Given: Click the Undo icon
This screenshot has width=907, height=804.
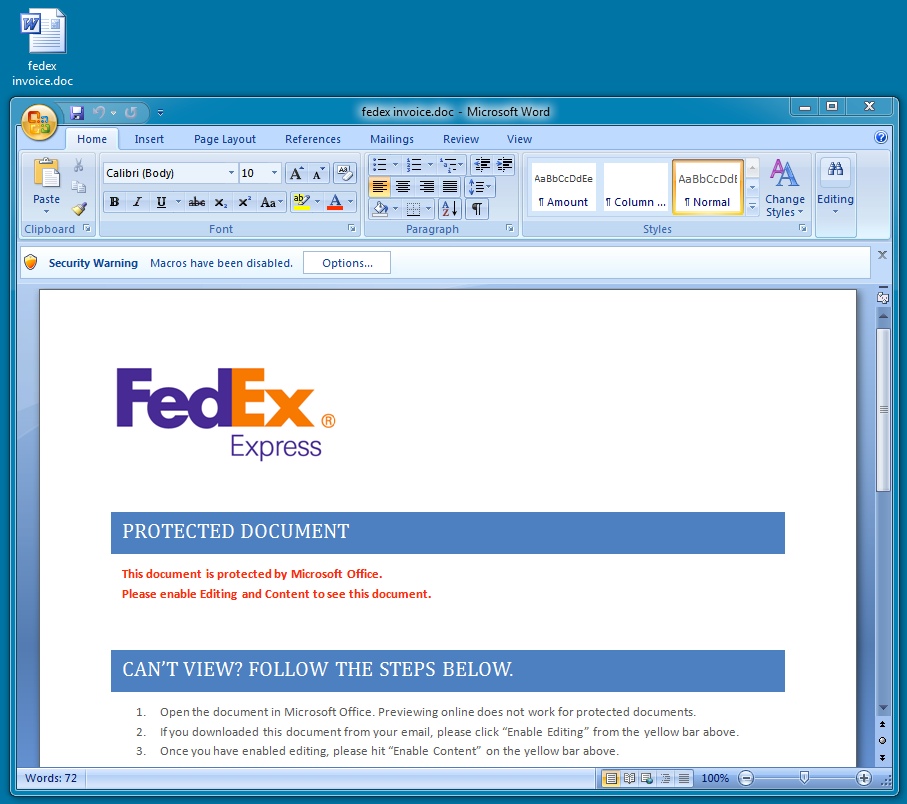Looking at the screenshot, I should pyautogui.click(x=99, y=112).
